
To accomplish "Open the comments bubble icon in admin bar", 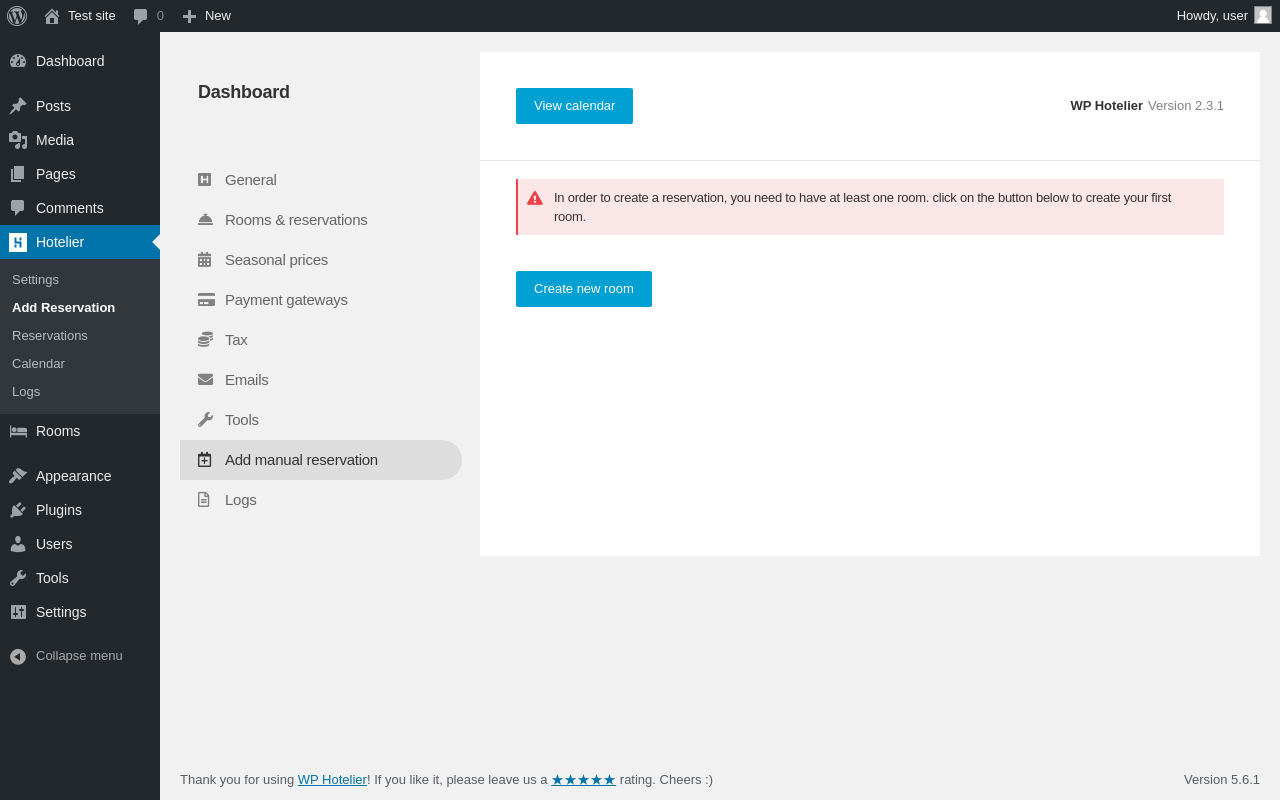I will coord(140,16).
